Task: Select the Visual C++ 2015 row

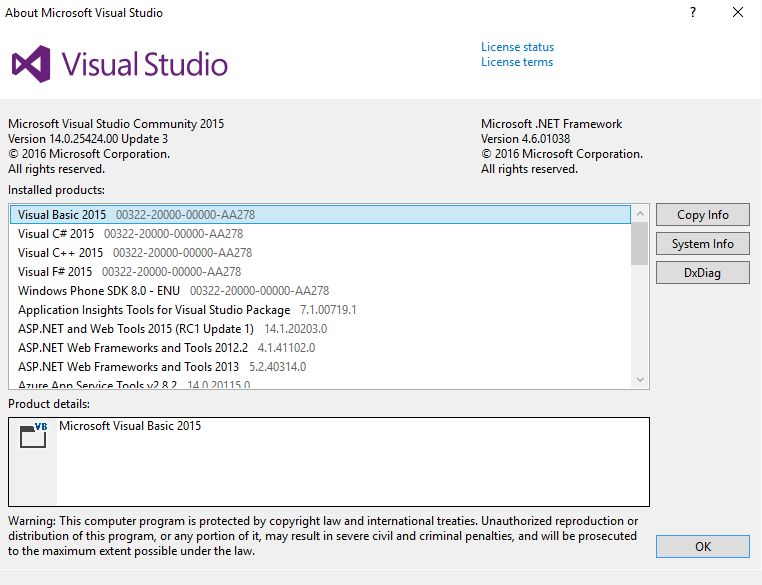Action: [320, 253]
